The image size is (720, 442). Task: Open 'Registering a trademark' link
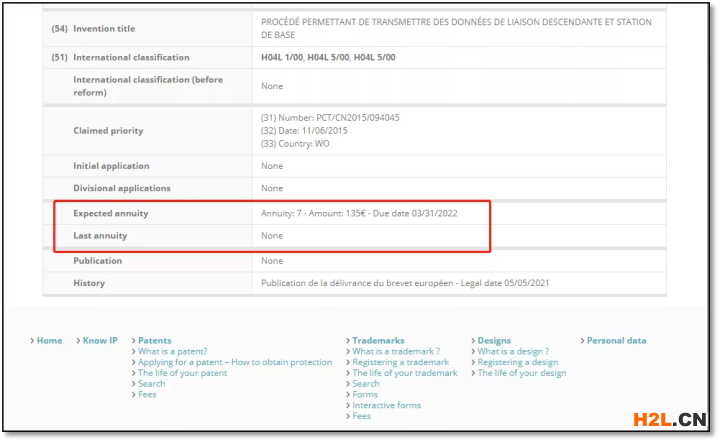click(401, 363)
